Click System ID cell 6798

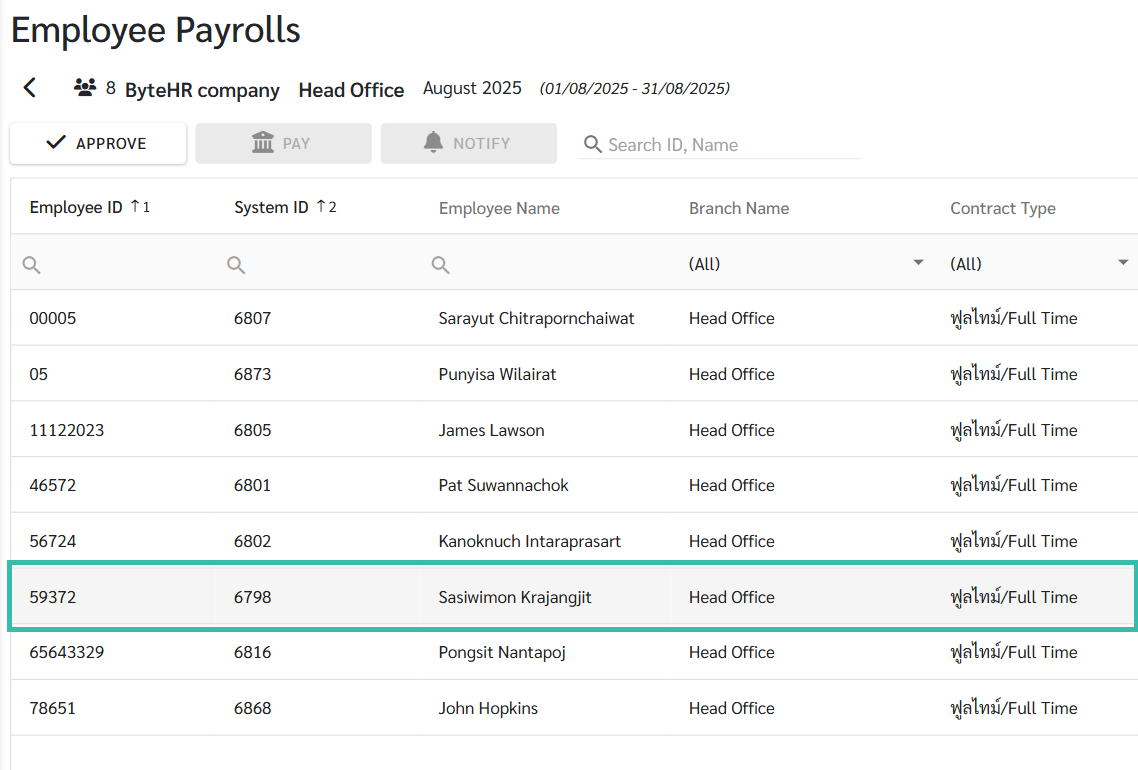pos(253,597)
